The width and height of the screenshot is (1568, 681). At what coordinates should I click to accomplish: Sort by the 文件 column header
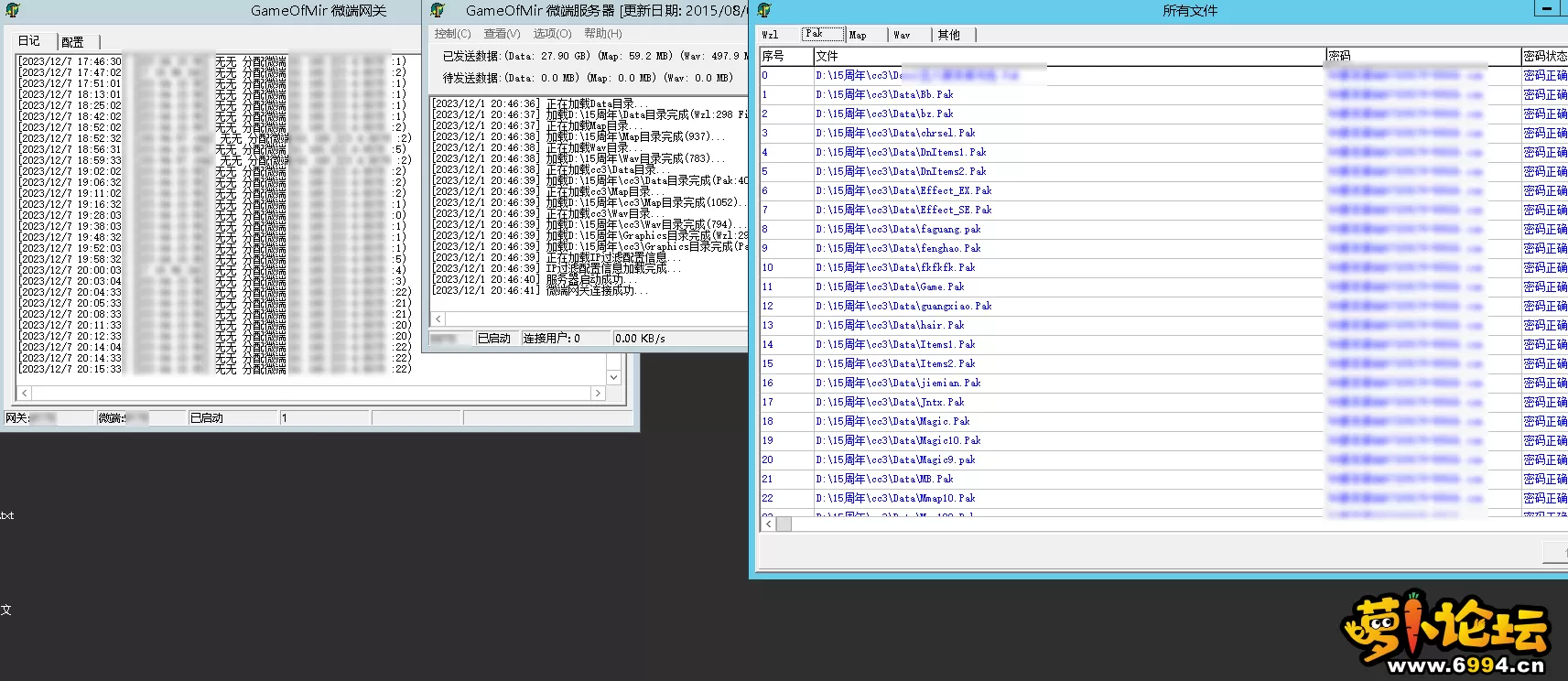tap(1069, 56)
